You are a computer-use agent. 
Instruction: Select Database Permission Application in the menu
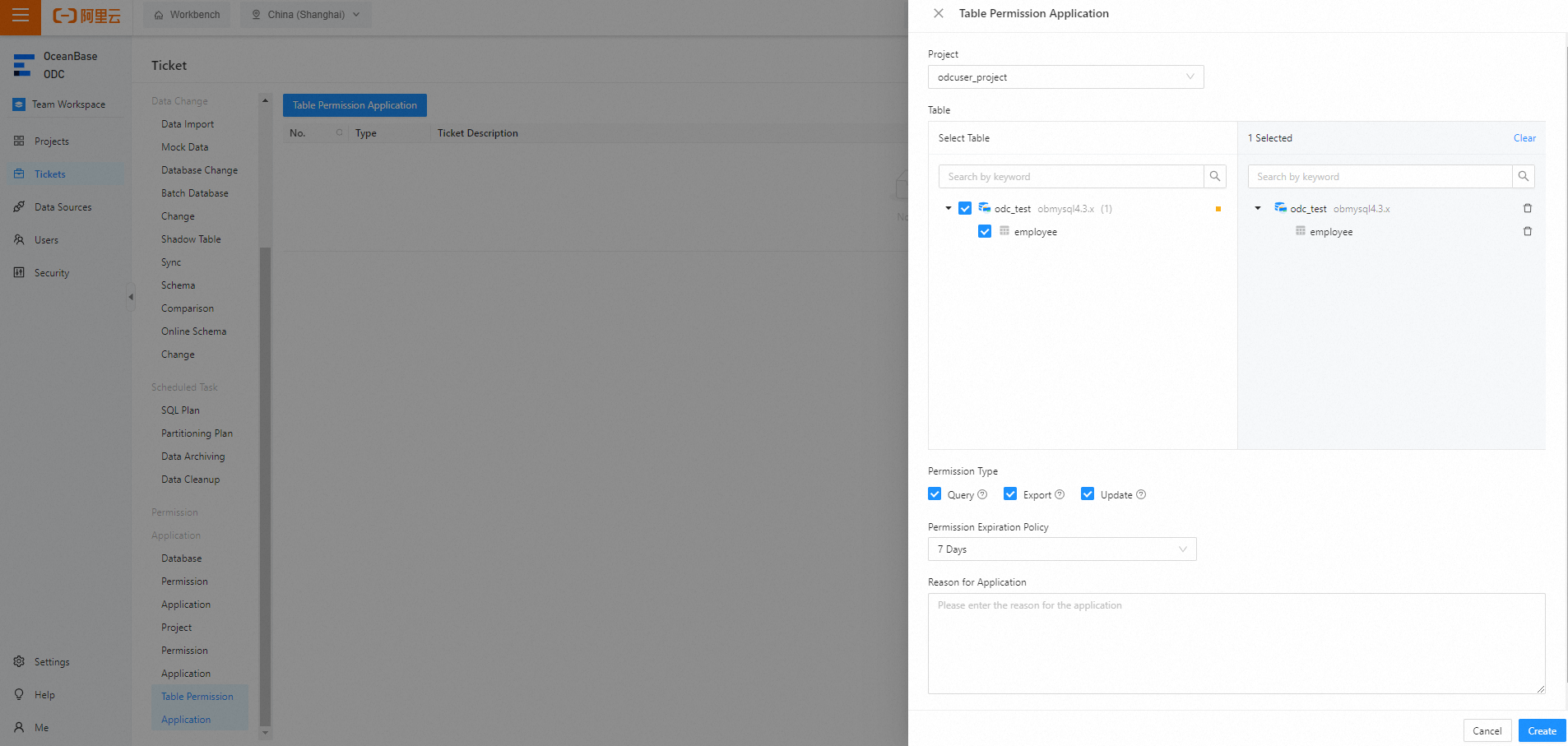tap(186, 582)
